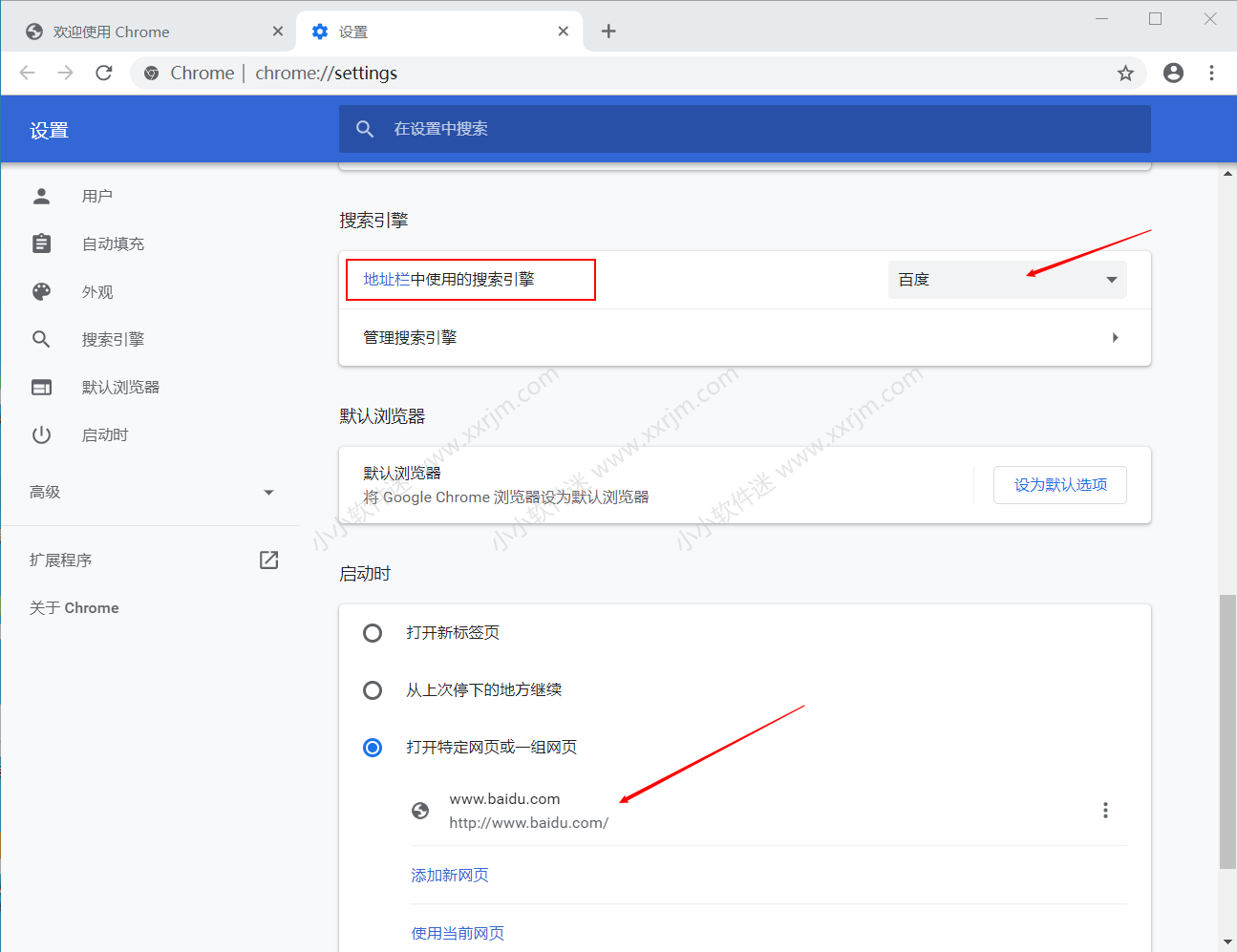Open Chrome's three-dot main menu
The height and width of the screenshot is (952, 1237).
click(1211, 73)
